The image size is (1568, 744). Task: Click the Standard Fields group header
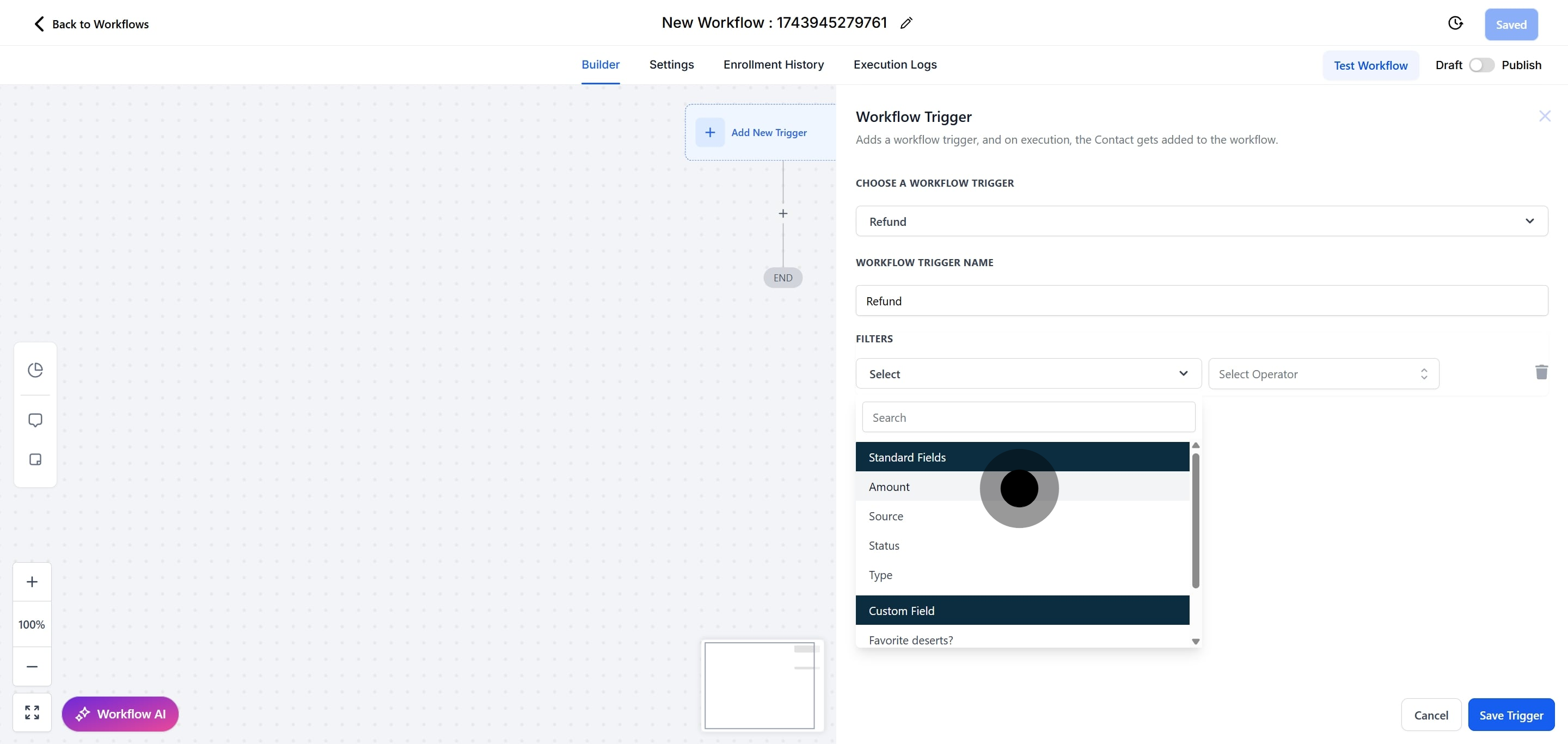[1022, 456]
